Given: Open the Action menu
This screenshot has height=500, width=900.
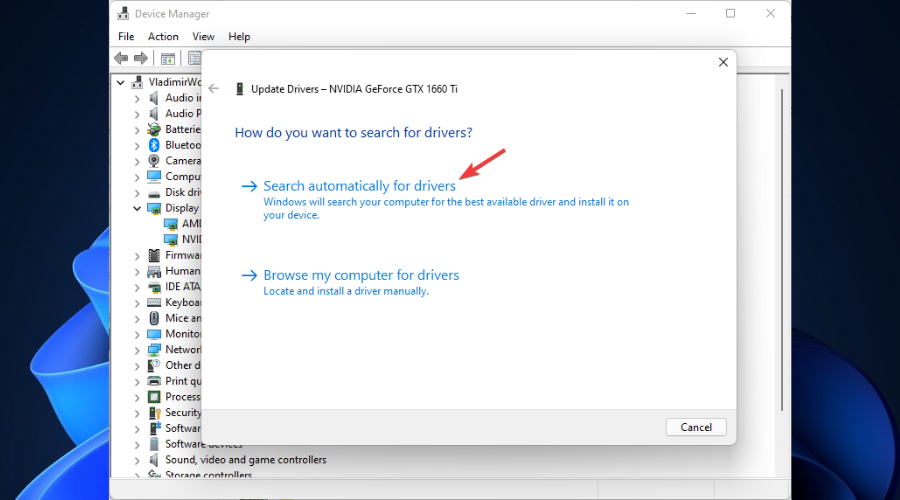Looking at the screenshot, I should [163, 37].
